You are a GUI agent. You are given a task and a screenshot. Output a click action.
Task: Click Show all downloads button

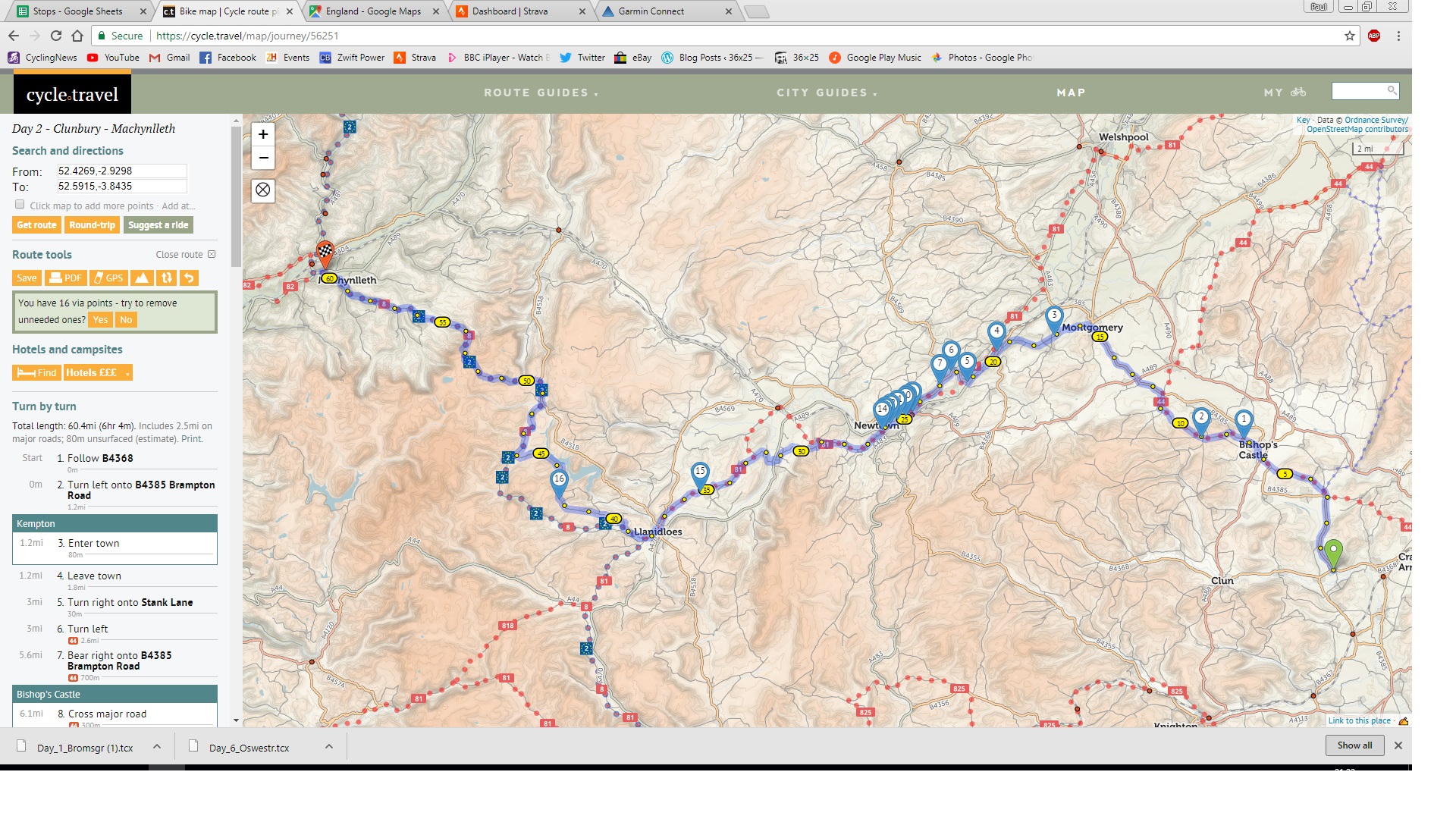pyautogui.click(x=1354, y=745)
